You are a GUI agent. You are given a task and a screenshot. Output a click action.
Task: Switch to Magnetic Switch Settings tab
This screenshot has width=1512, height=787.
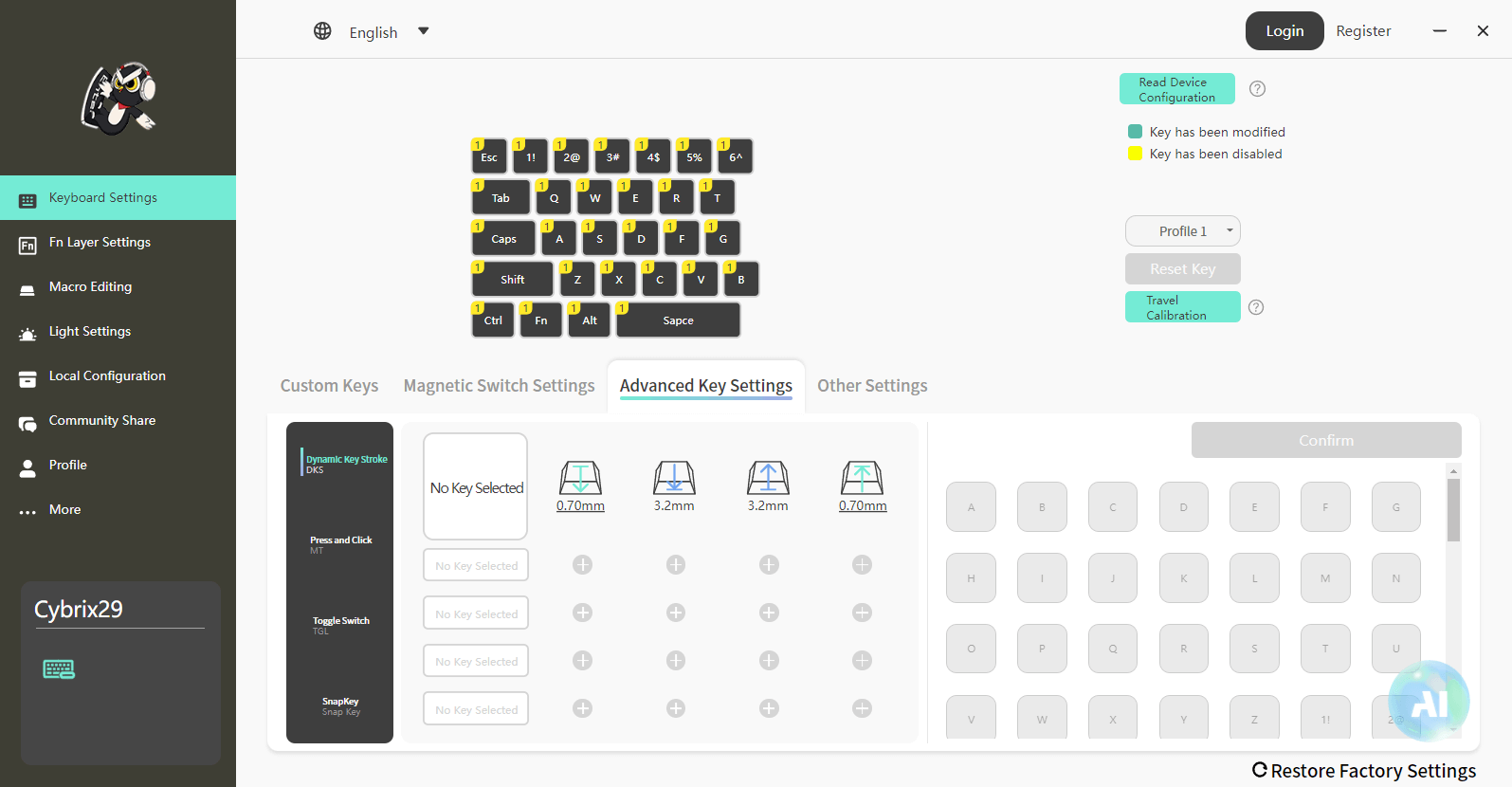[x=499, y=386]
